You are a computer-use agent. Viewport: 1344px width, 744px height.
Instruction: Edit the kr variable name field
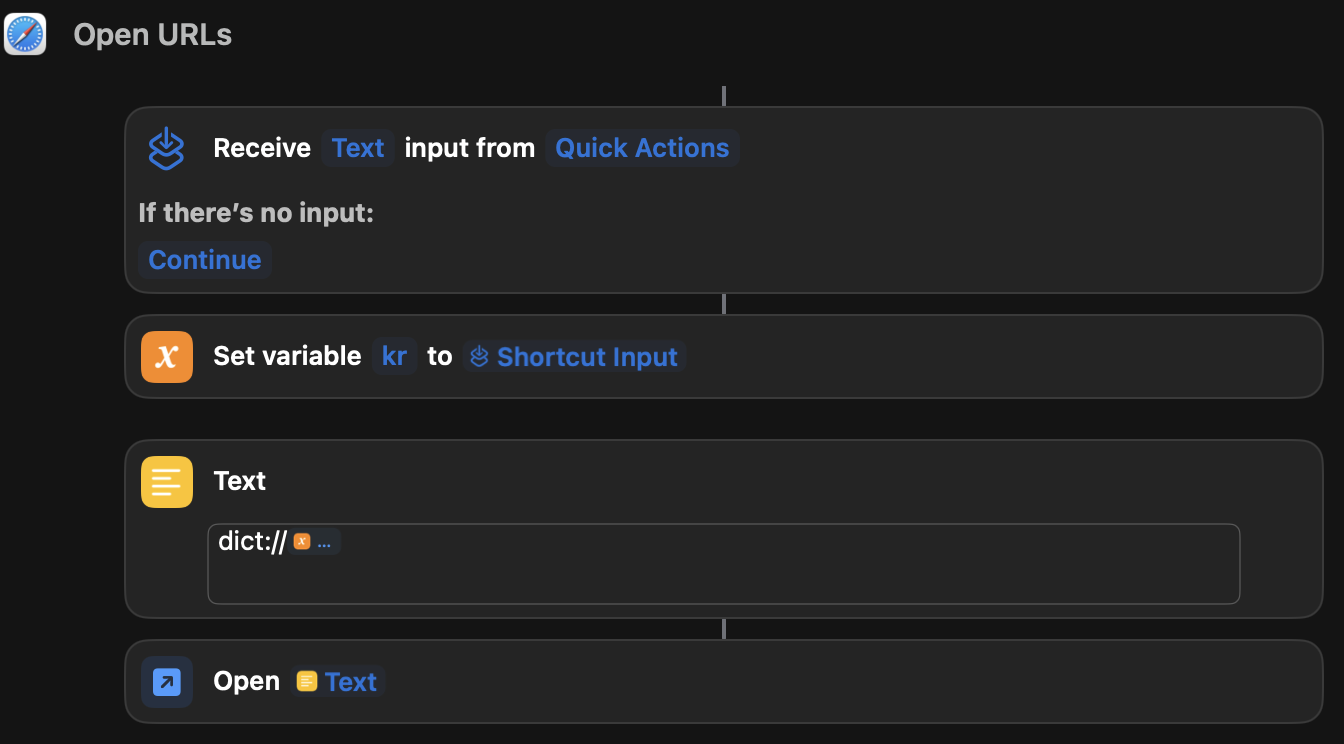[394, 357]
